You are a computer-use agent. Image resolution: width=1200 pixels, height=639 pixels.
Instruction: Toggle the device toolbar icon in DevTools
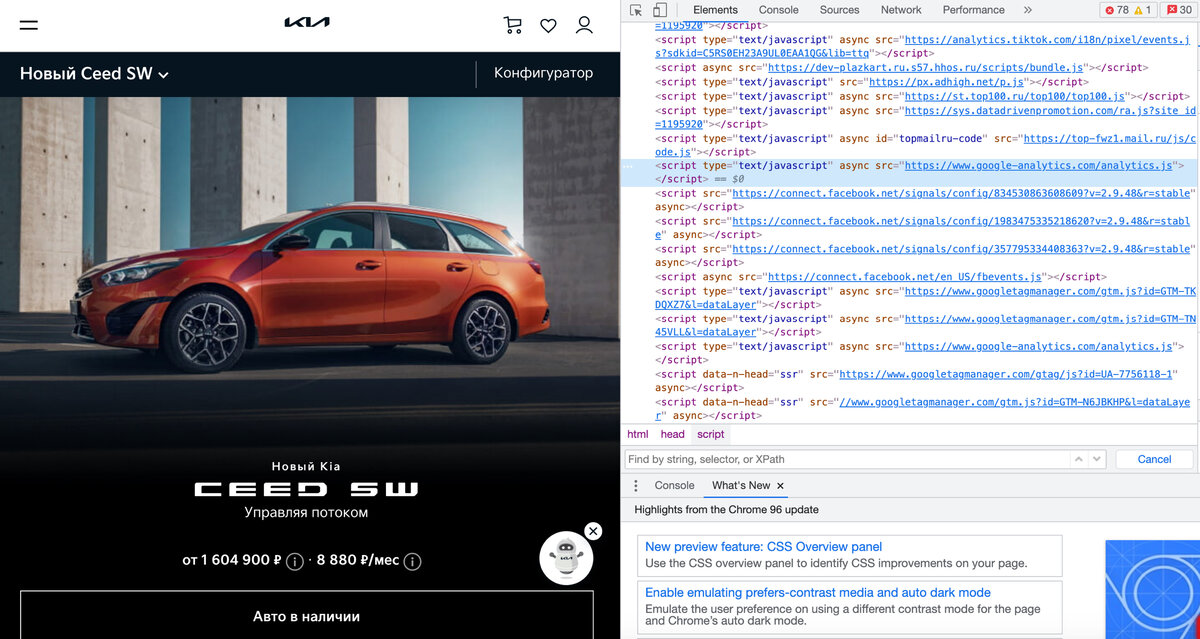[660, 10]
